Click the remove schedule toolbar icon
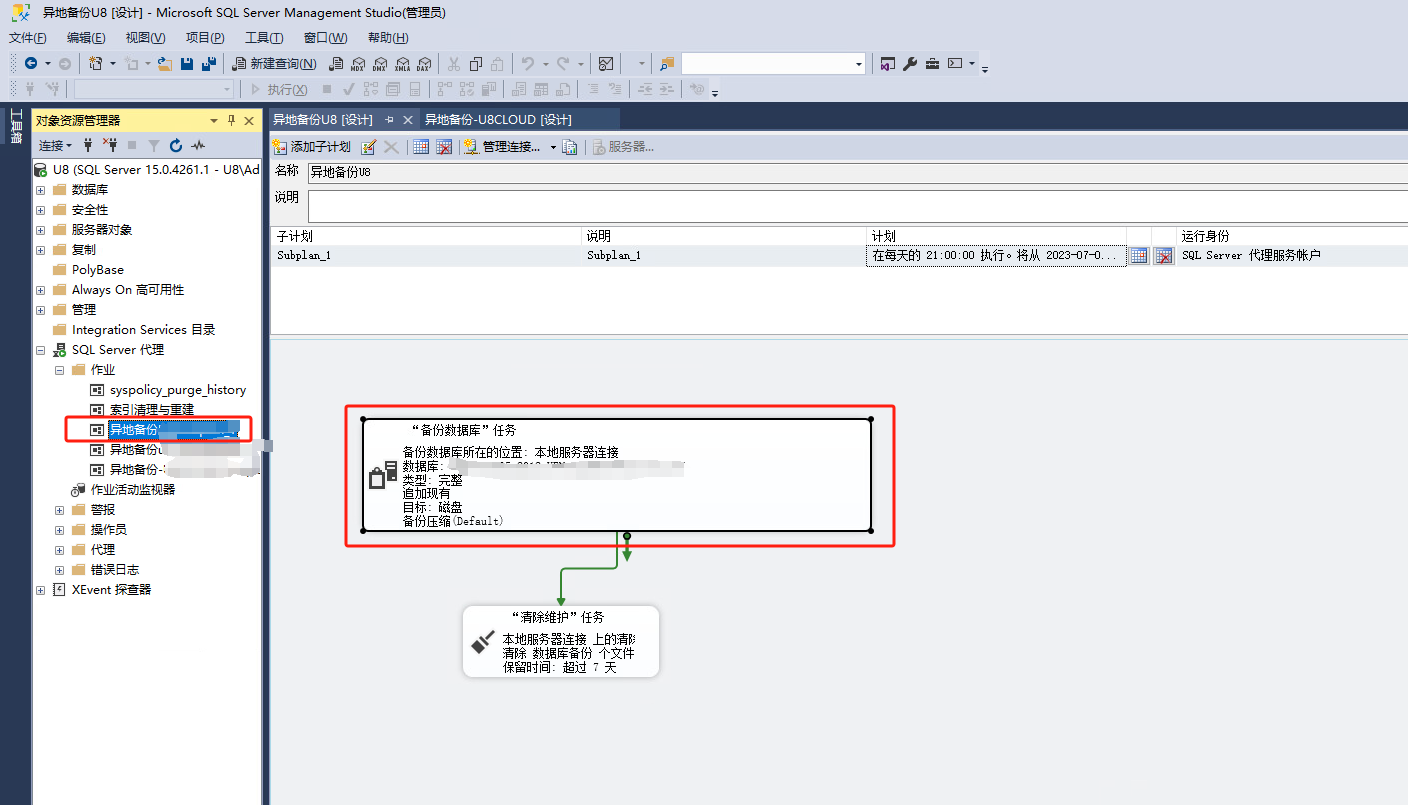This screenshot has height=805, width=1408. click(444, 147)
